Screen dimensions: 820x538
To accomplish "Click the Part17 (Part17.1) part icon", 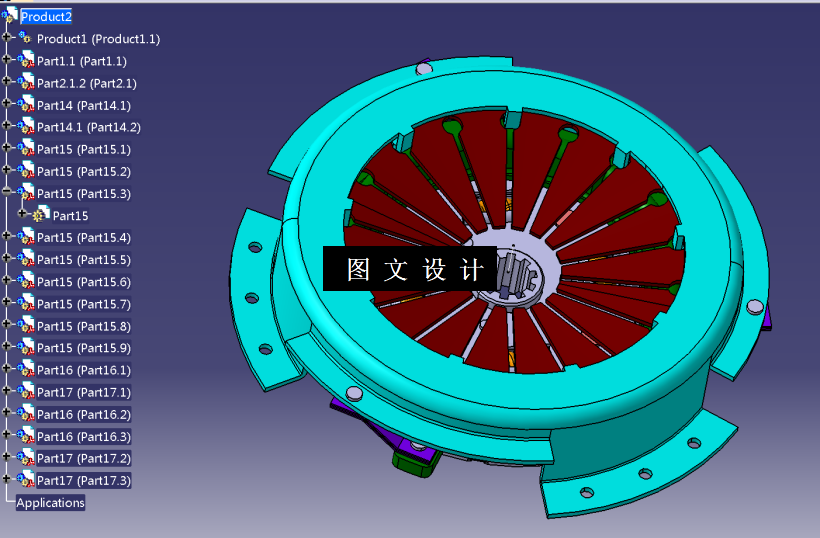I will (26, 391).
